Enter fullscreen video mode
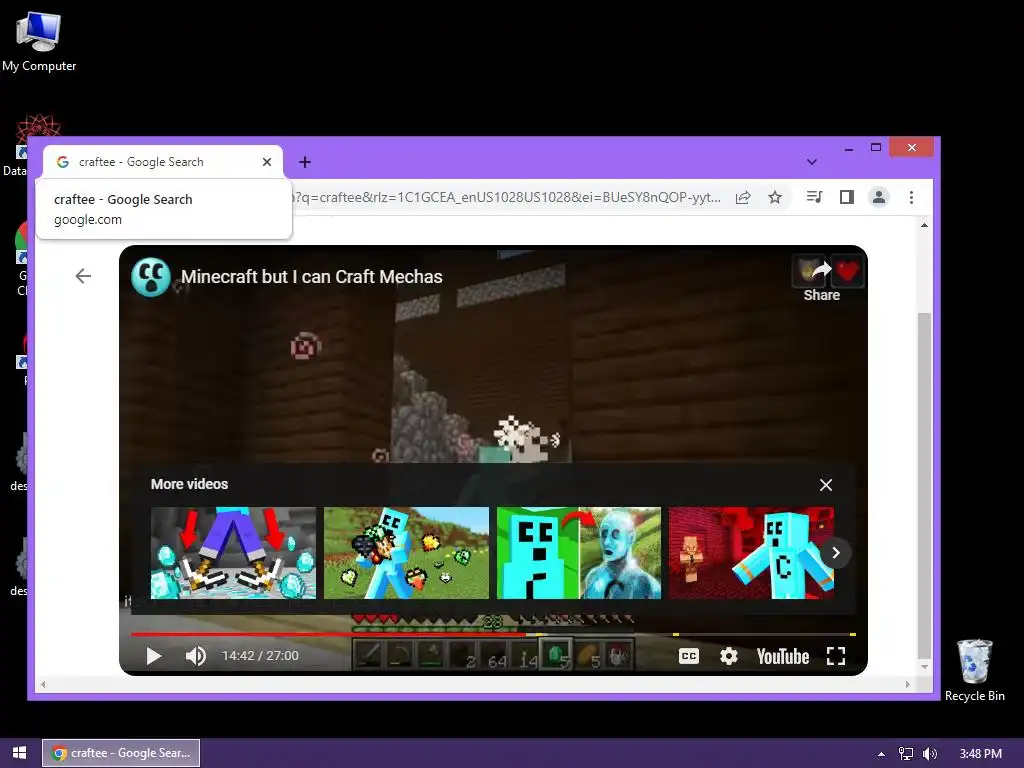Viewport: 1024px width, 768px height. [836, 656]
